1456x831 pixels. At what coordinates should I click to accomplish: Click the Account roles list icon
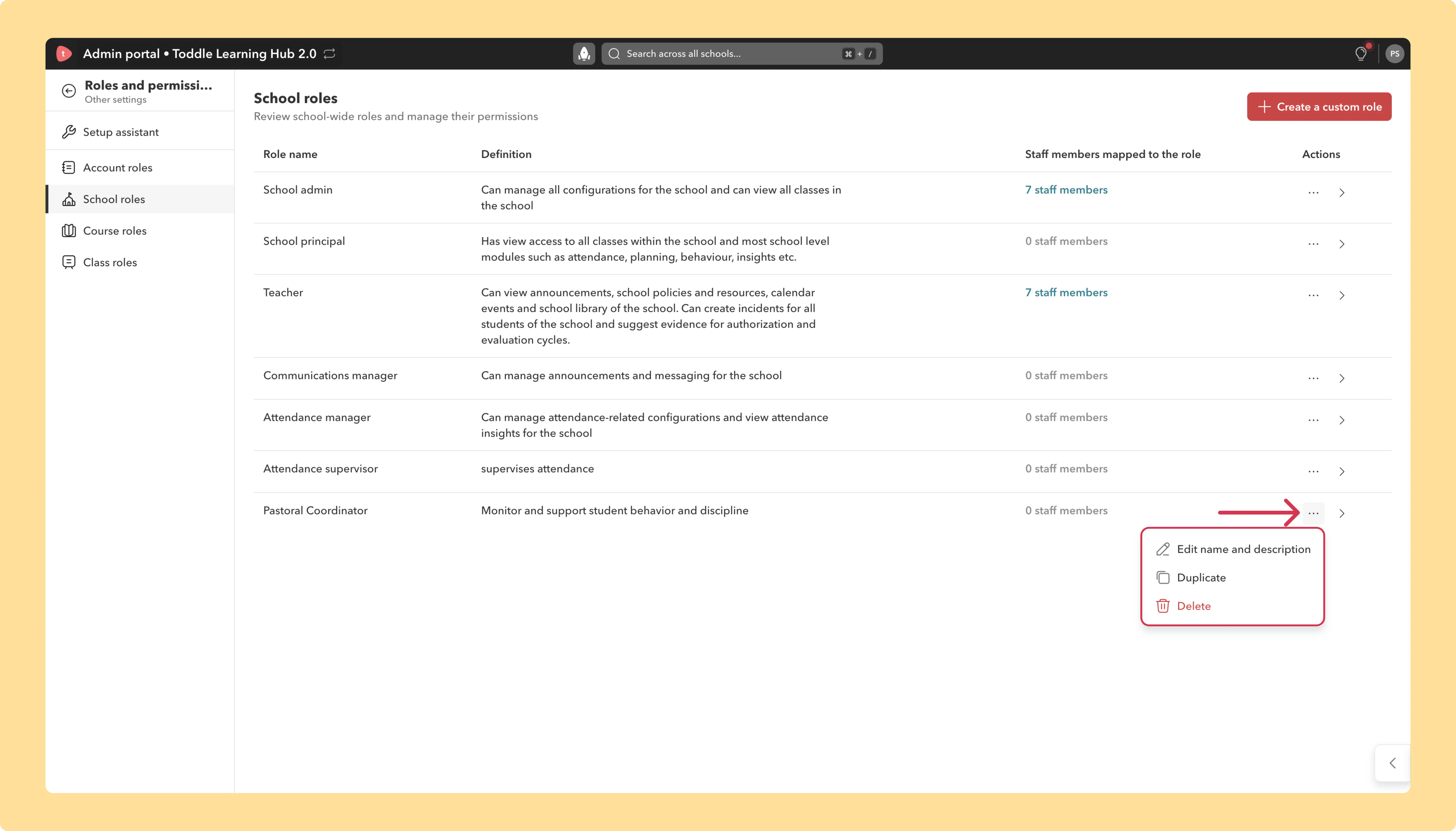coord(68,167)
